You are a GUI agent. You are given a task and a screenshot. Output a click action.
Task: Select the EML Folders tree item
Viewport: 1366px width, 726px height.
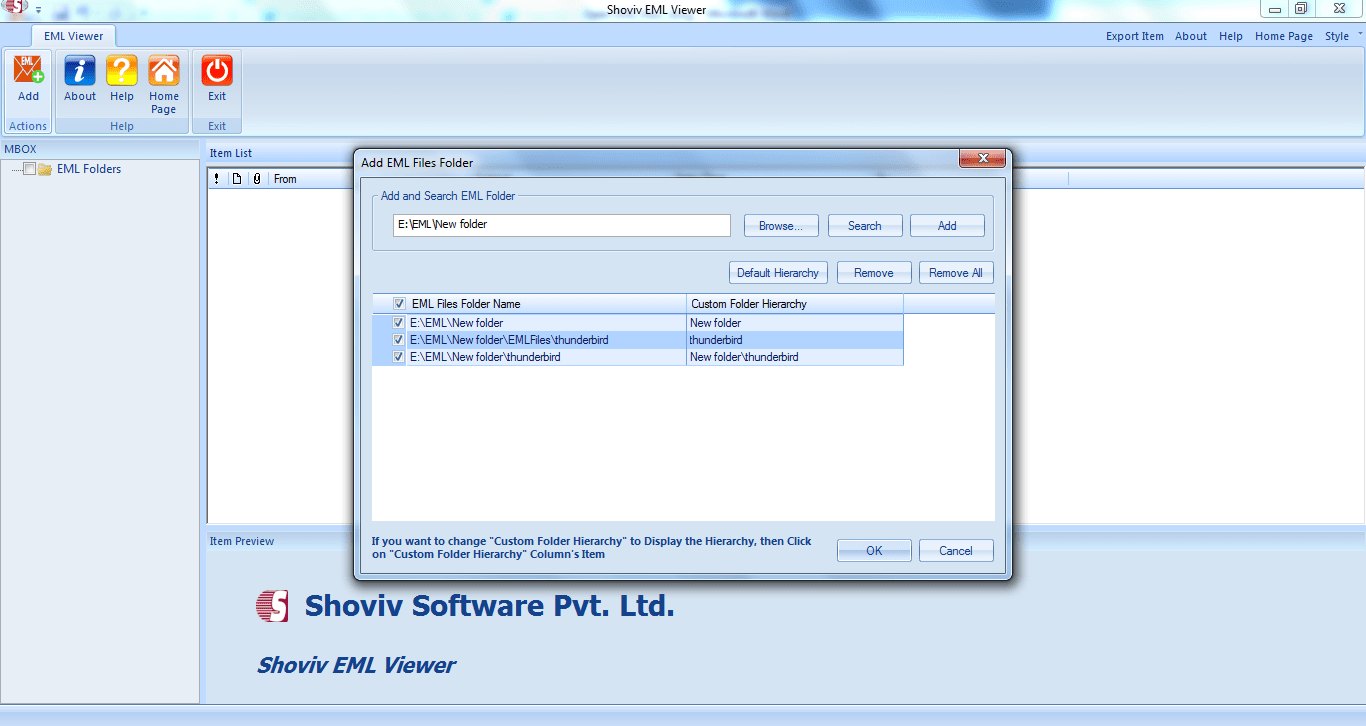pyautogui.click(x=89, y=169)
